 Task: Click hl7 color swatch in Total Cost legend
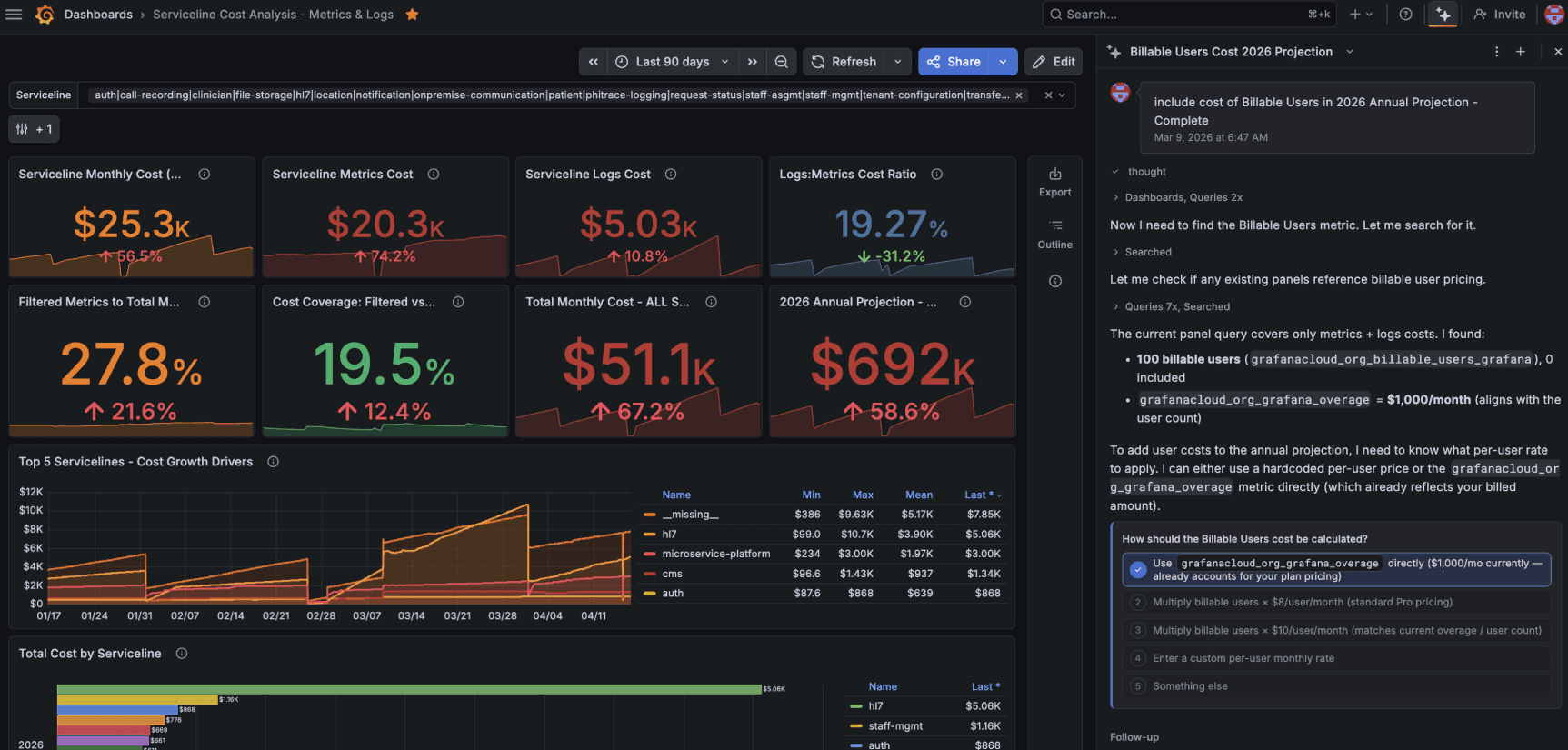[x=855, y=706]
